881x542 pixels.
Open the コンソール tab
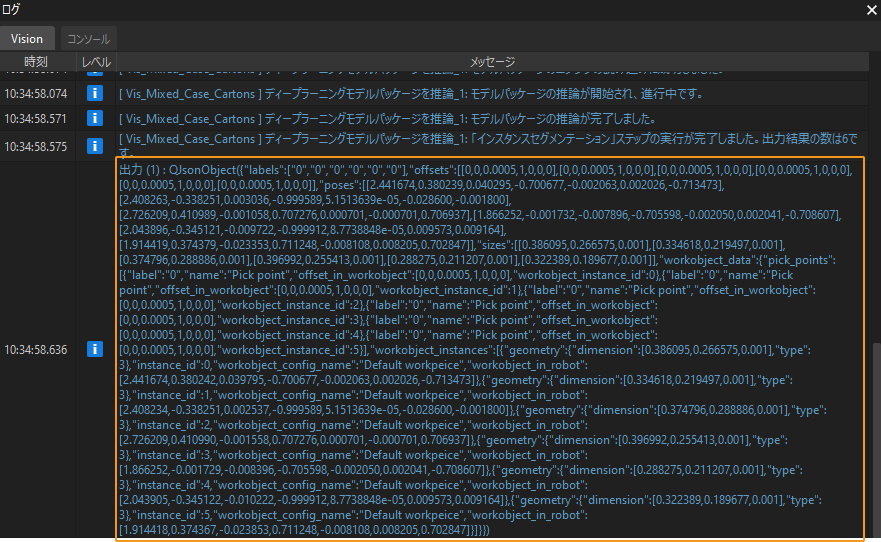88,39
